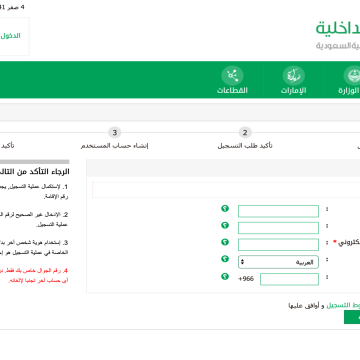360x360 pixels.
Task: Click the و أوافق عليها agreement text
Action: 306,305
